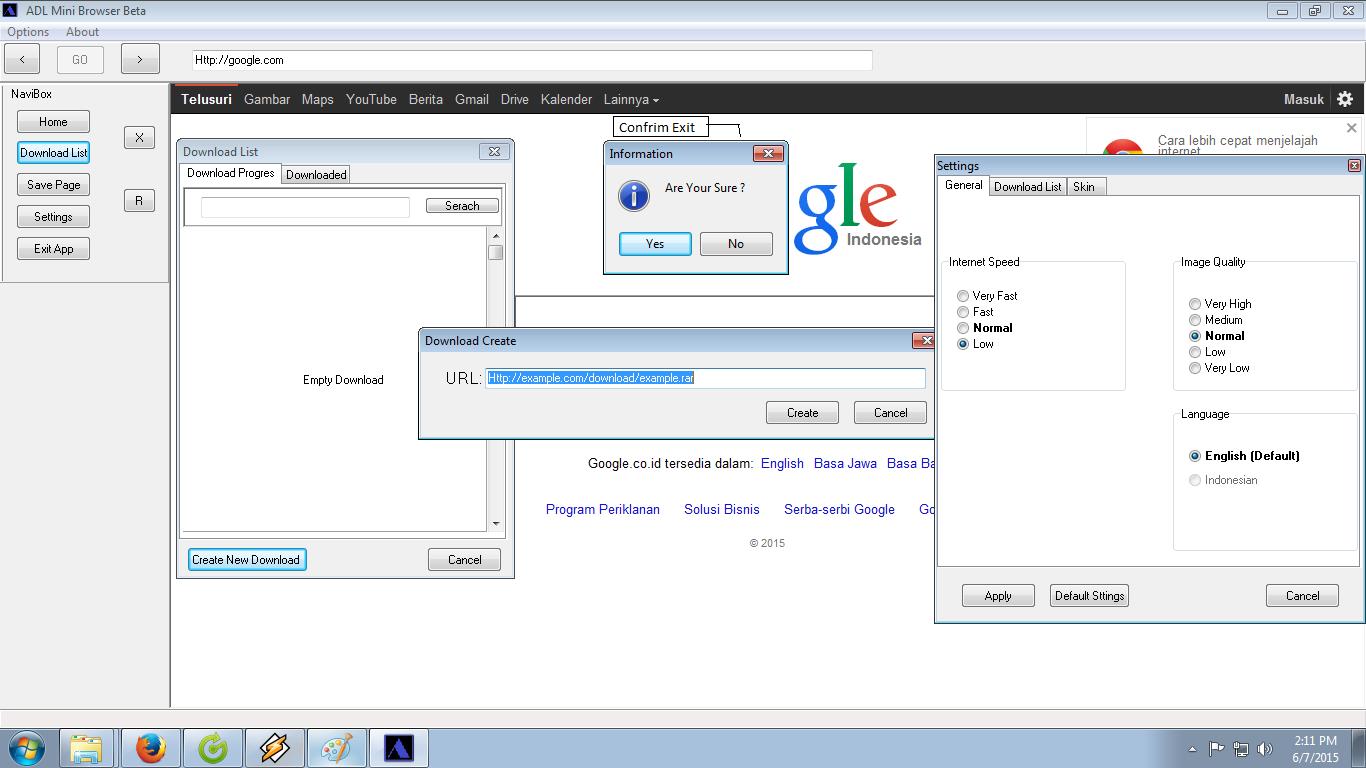Screen dimensions: 1366x768
Task: Click Create New Download button
Action: 247,560
